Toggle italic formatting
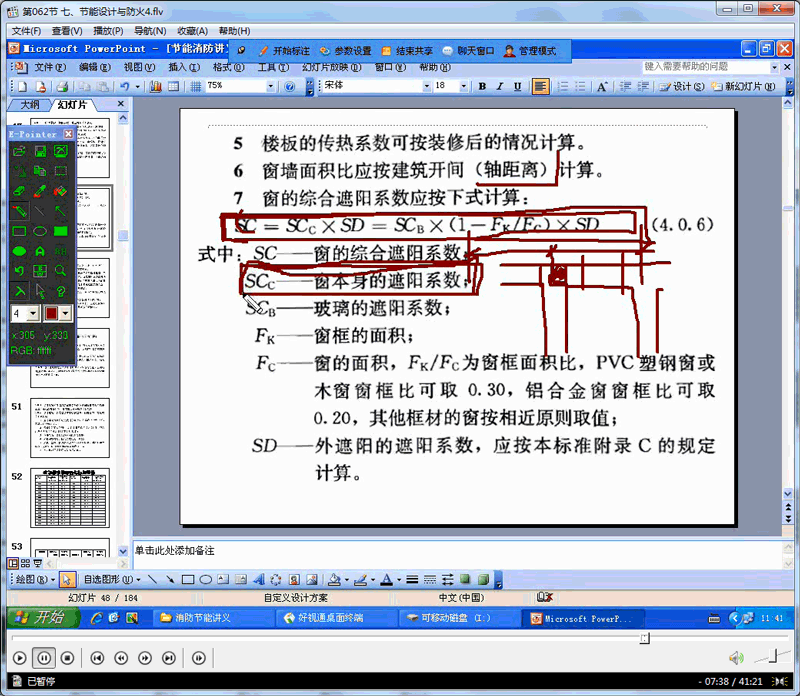 tap(500, 86)
